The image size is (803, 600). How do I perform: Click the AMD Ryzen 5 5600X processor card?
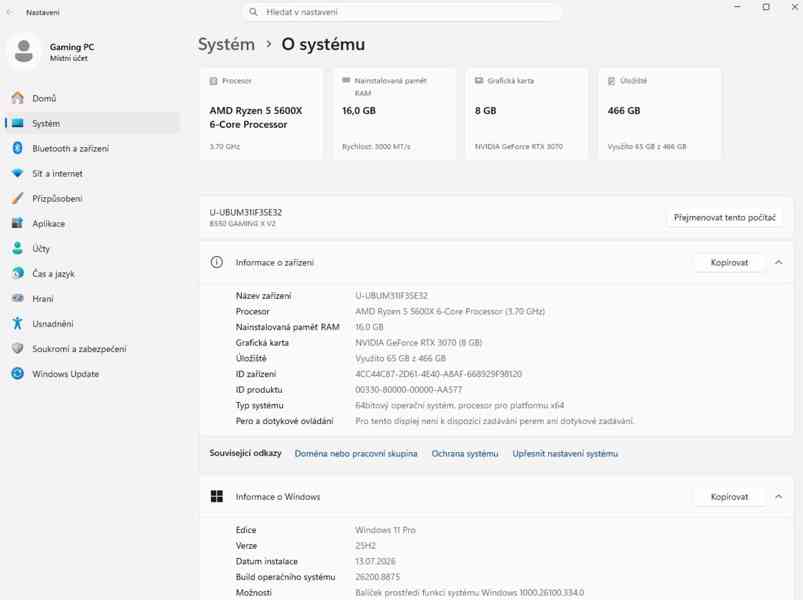click(261, 114)
